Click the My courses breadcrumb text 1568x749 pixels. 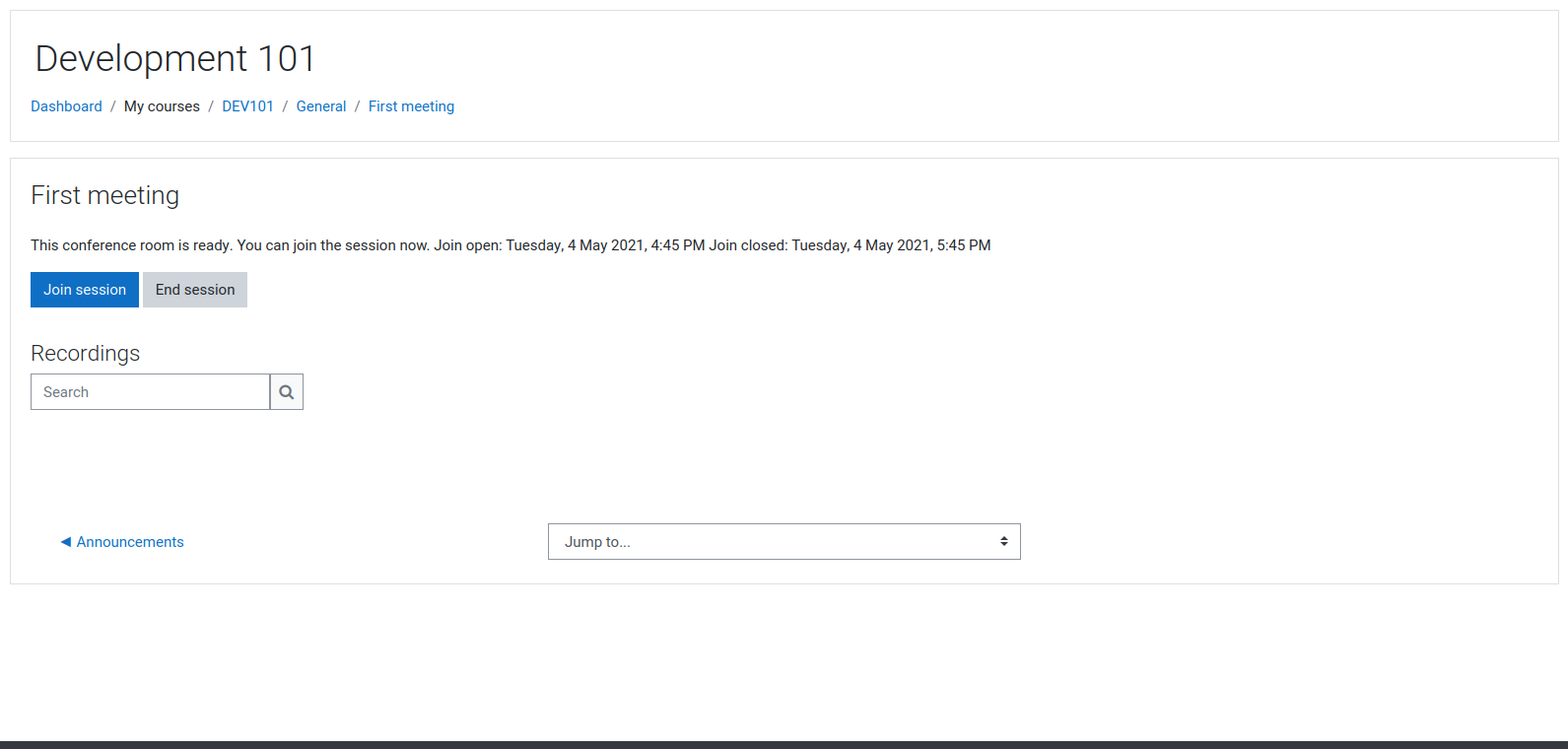pyautogui.click(x=162, y=106)
